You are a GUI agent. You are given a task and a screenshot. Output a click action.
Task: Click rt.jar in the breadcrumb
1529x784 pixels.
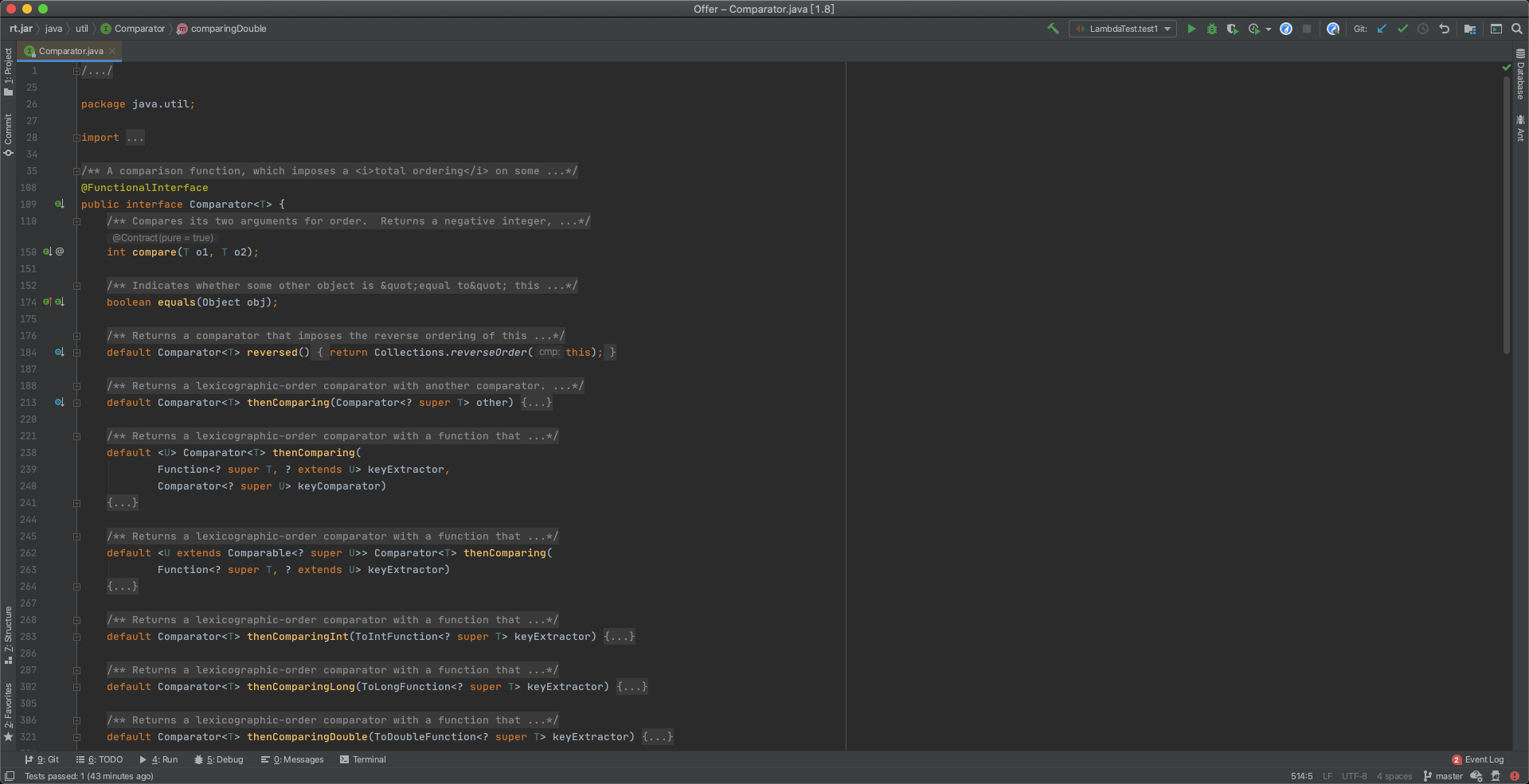tap(21, 29)
